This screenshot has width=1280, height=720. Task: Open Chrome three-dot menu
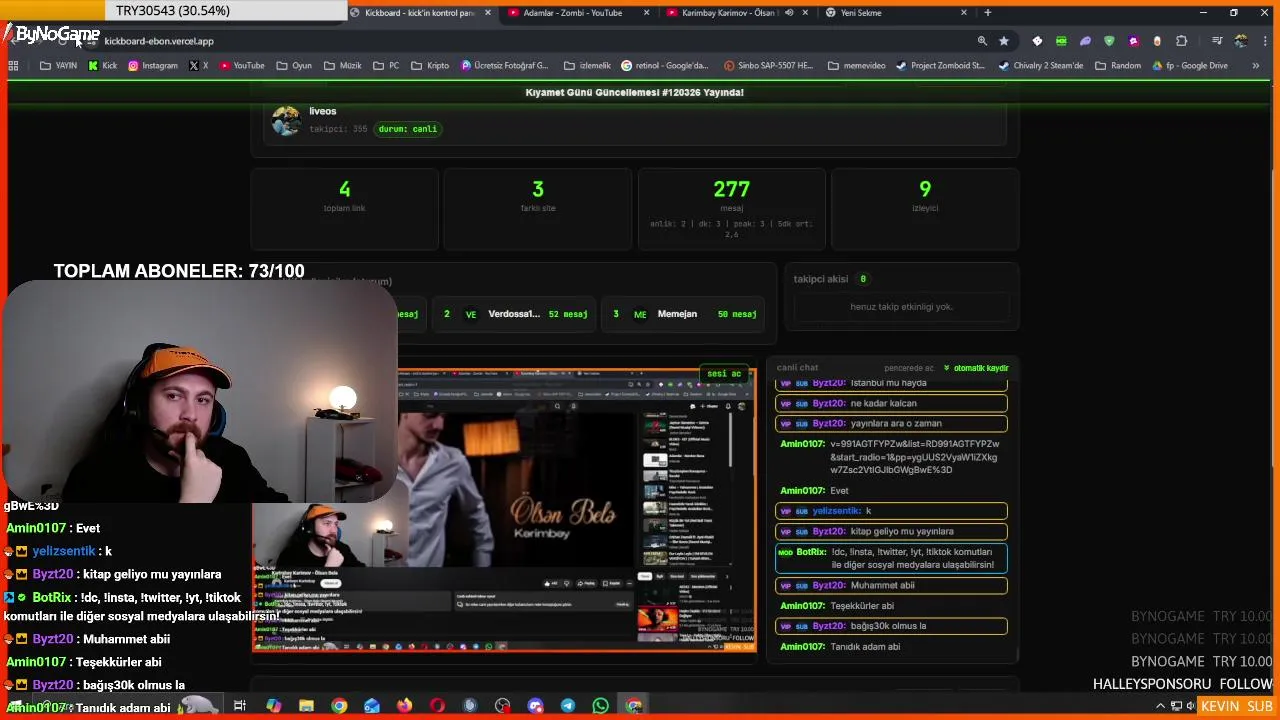1263,41
